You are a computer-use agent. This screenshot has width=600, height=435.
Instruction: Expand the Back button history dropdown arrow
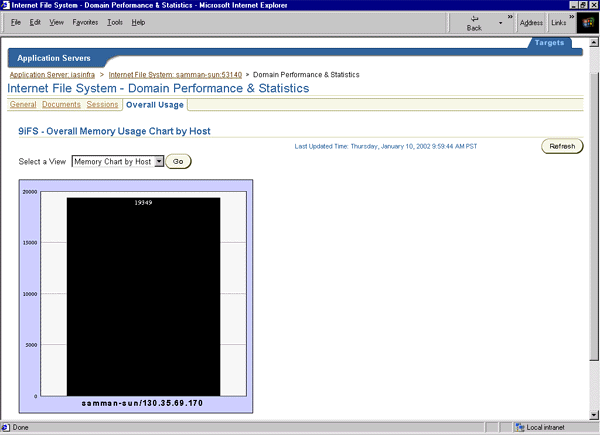(x=500, y=23)
